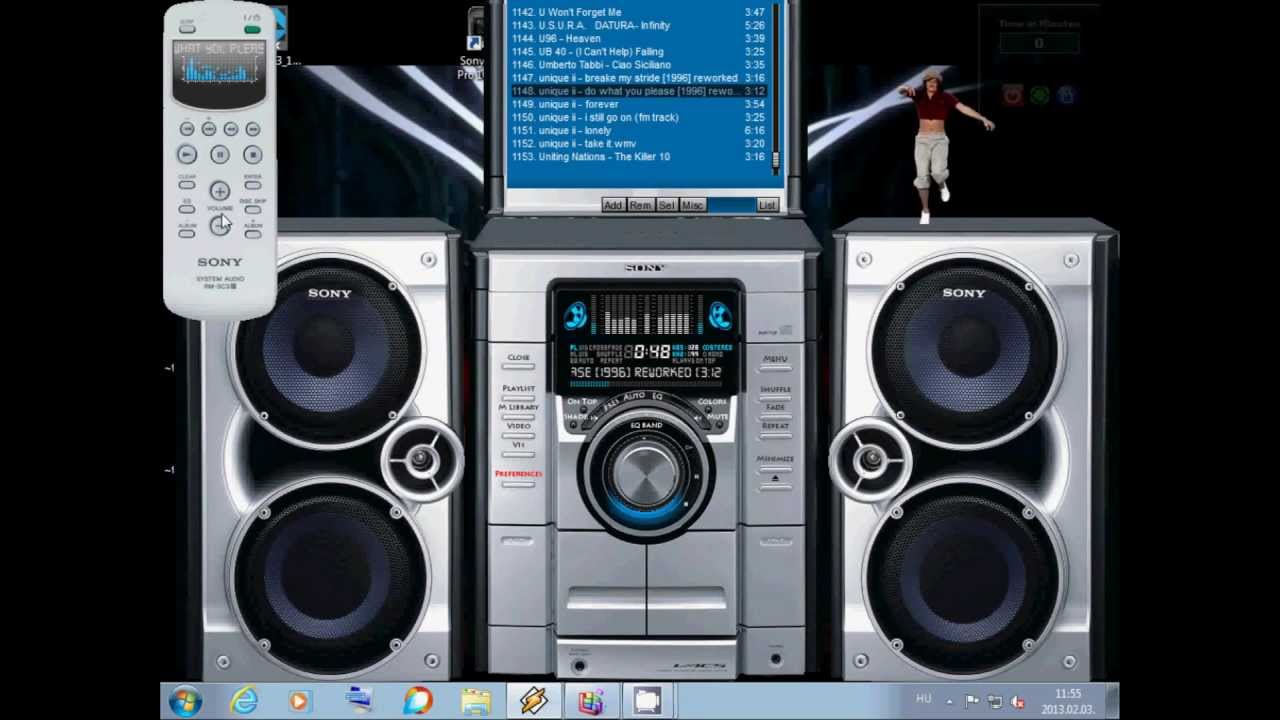Screen dimensions: 1280x720
Task: Click the remote's green power button
Action: coord(252,29)
